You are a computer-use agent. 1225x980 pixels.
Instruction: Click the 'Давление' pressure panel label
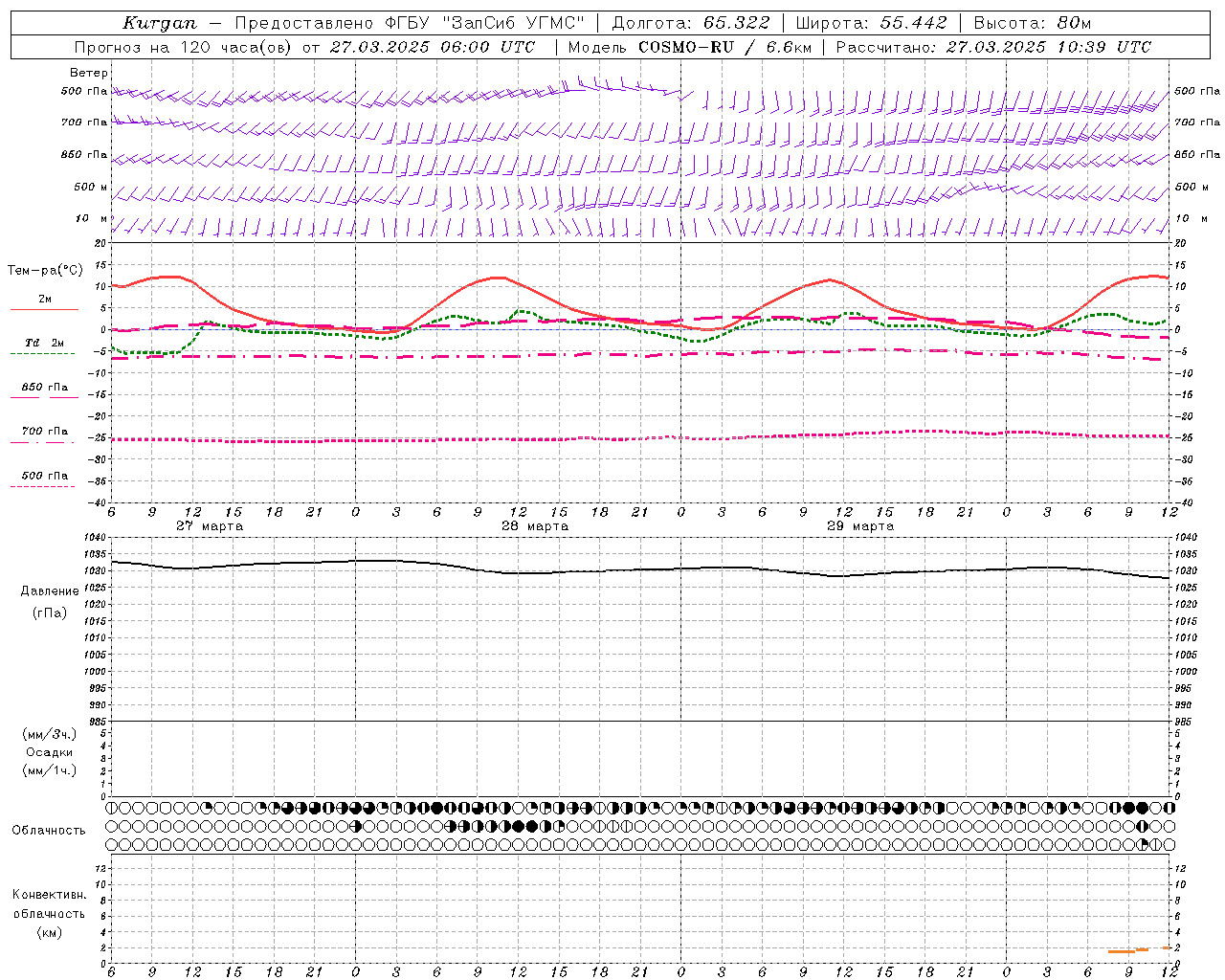coord(50,591)
